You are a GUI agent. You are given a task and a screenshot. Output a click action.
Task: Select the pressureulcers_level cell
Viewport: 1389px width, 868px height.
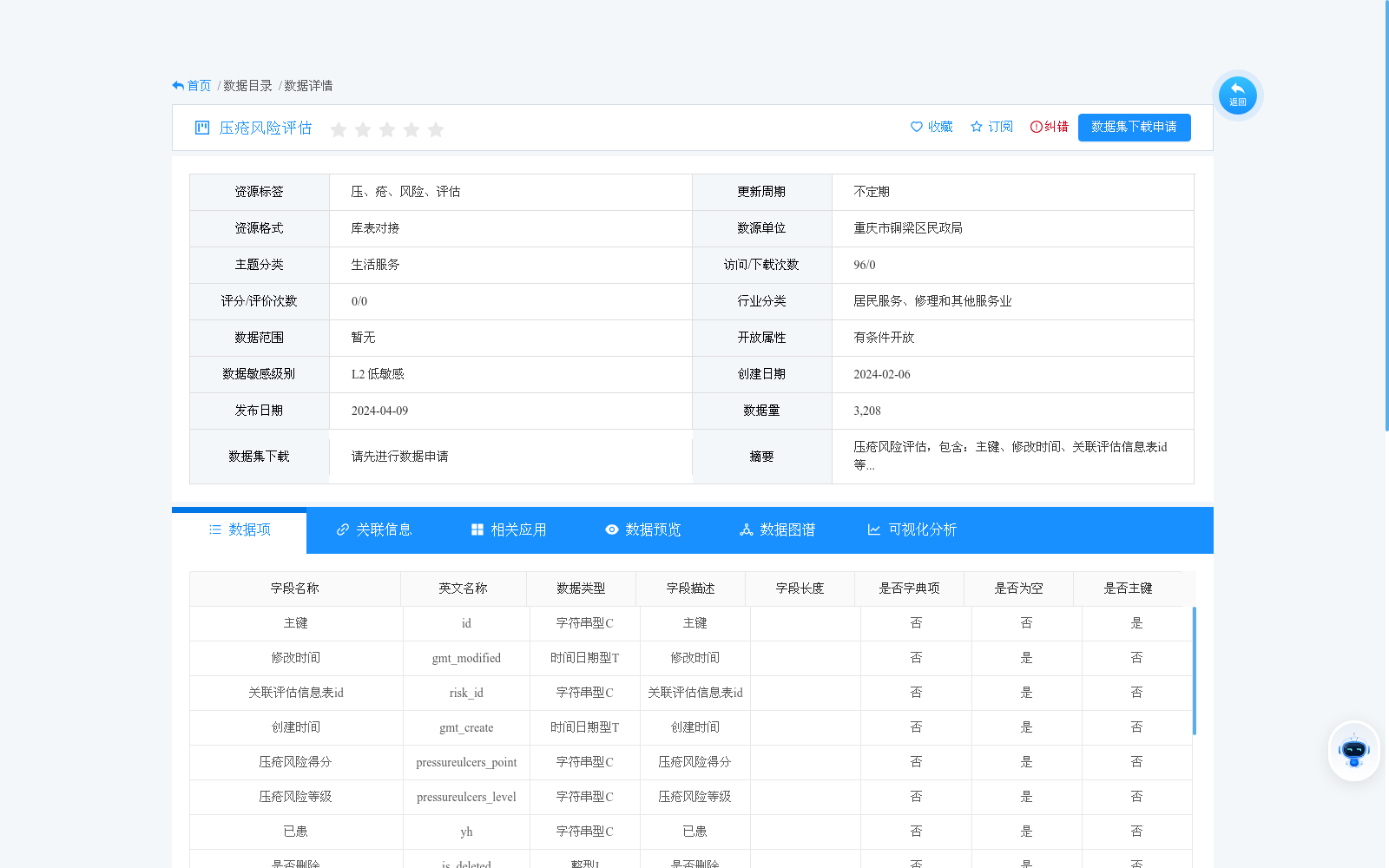(x=466, y=797)
